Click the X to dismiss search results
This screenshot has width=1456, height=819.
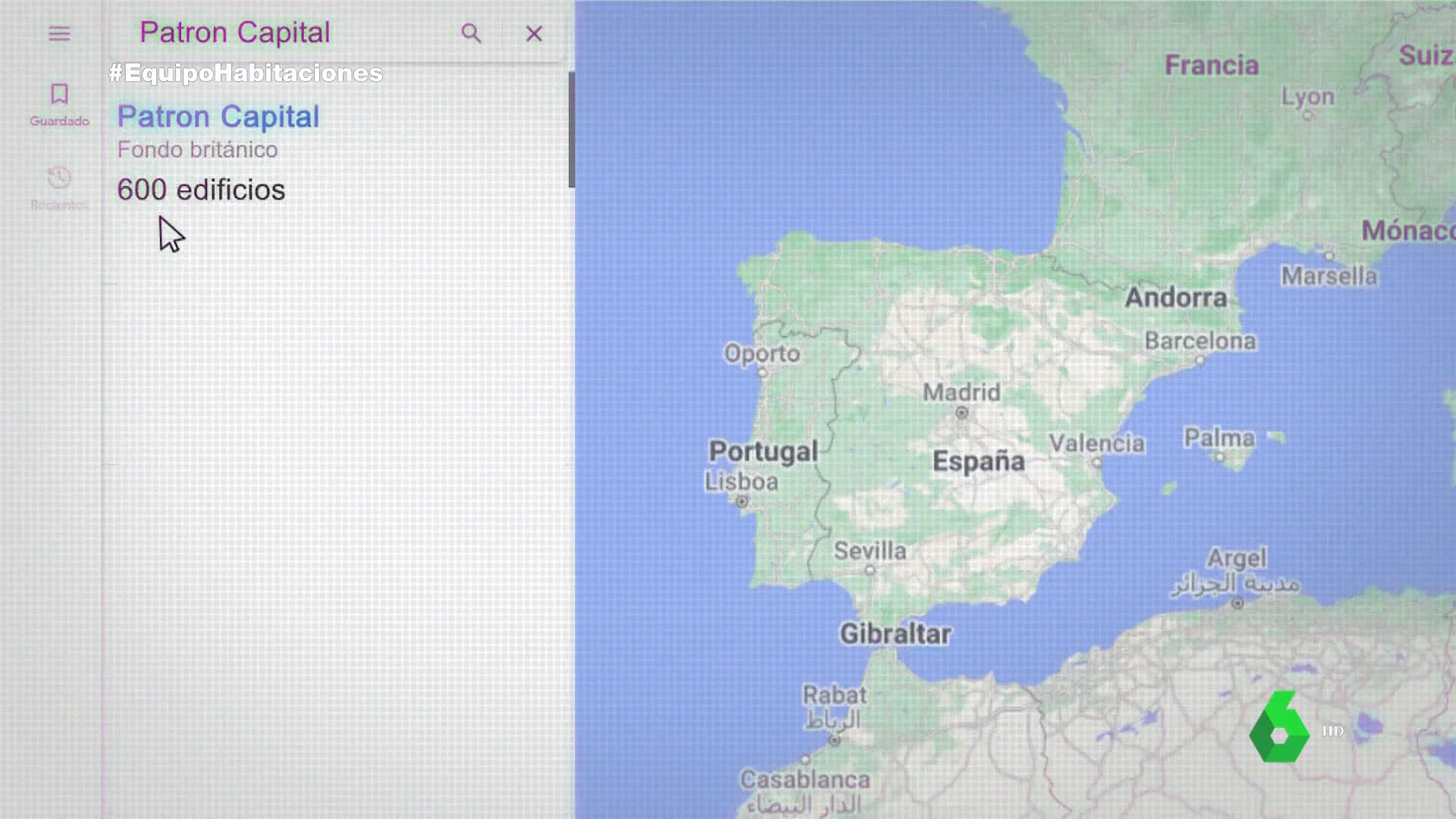(x=534, y=33)
